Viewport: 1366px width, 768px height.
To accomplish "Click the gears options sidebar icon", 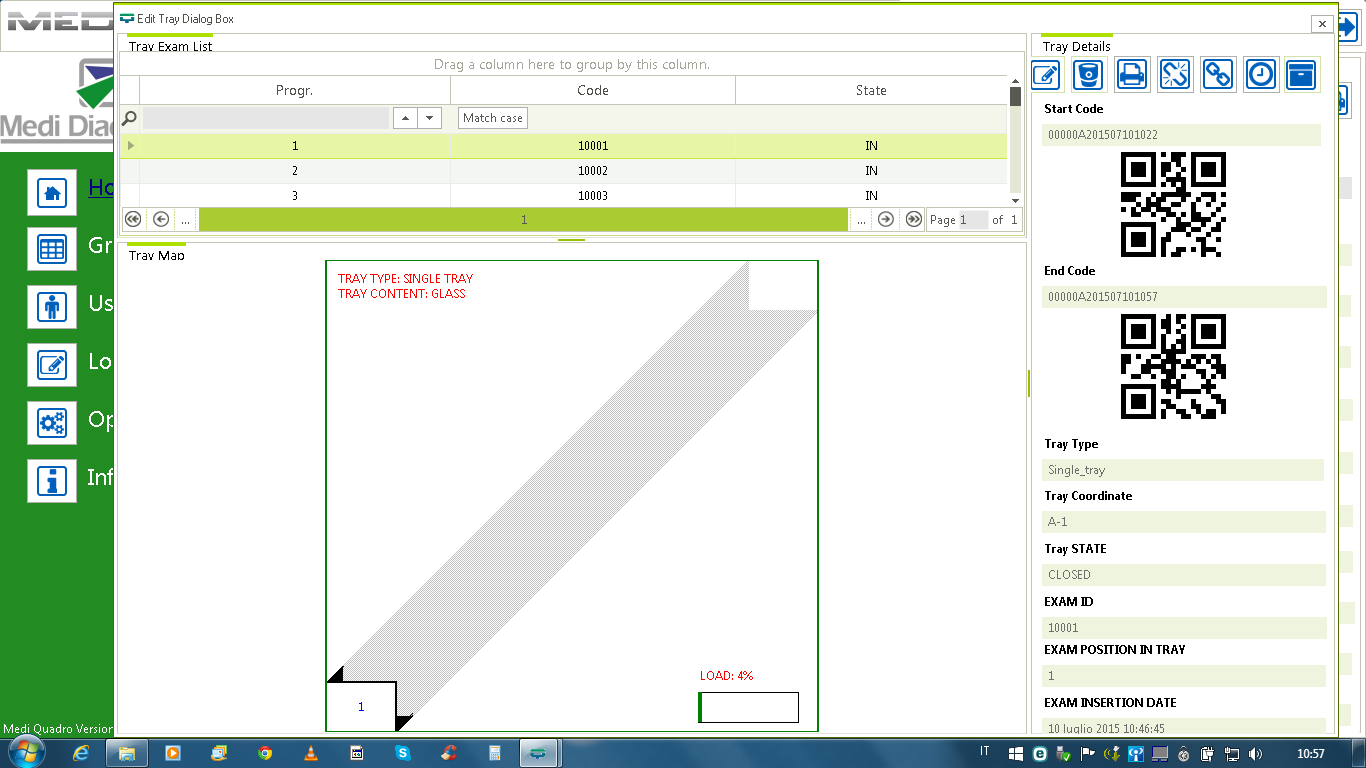I will click(x=52, y=423).
